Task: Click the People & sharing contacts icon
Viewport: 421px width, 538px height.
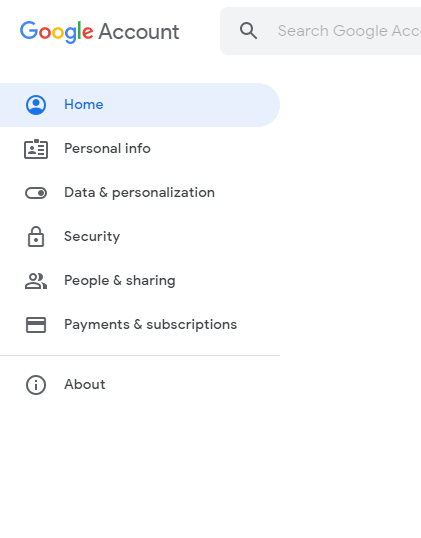Action: coord(36,281)
